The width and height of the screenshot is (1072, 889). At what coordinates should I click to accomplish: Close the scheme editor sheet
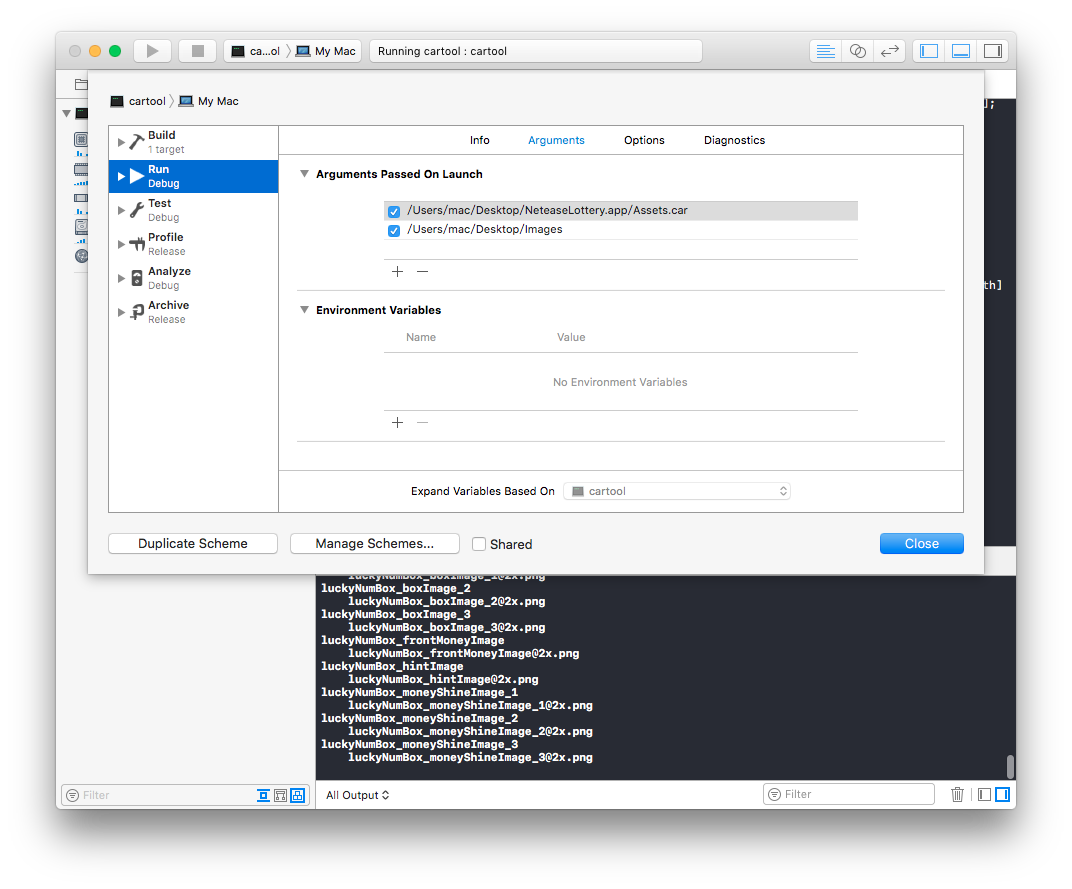pyautogui.click(x=922, y=544)
